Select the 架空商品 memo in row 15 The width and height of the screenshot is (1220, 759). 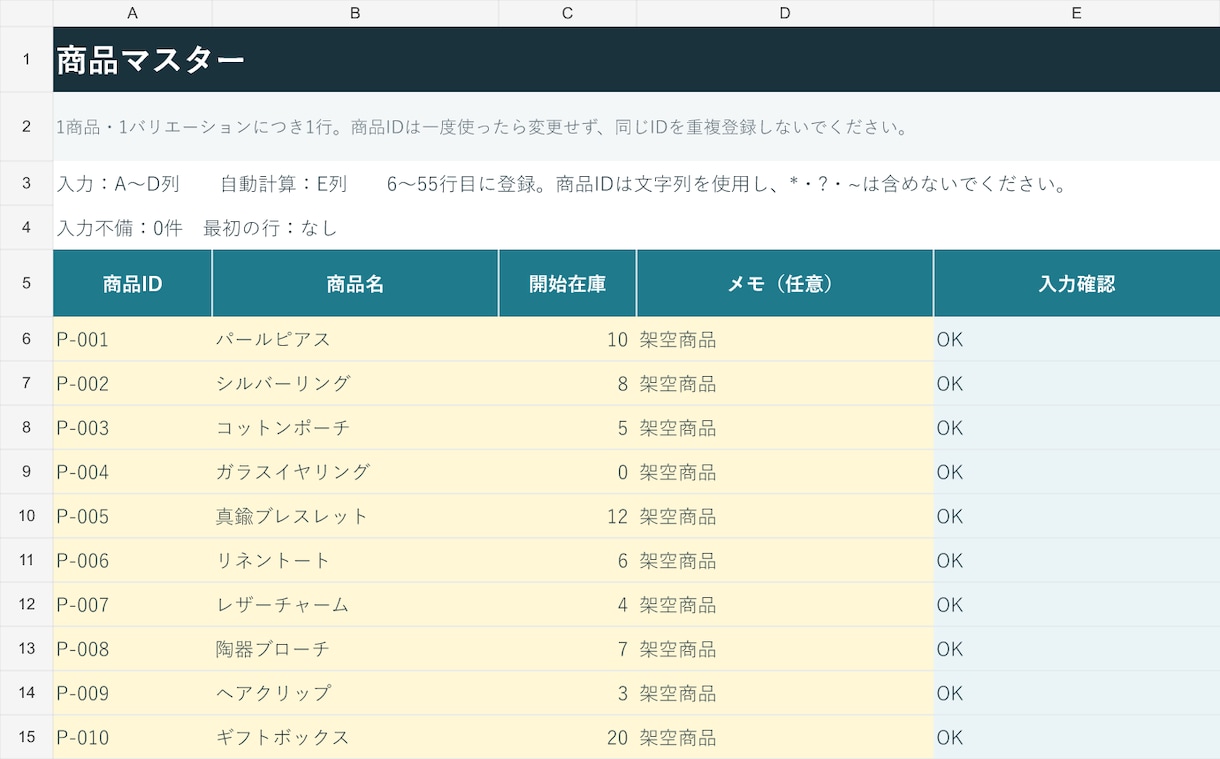point(785,737)
